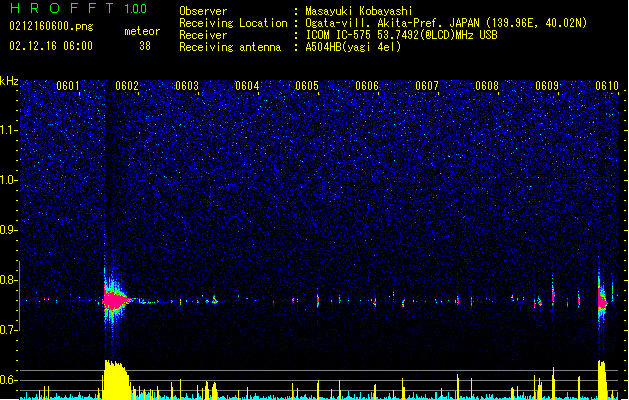The image size is (629, 400).
Task: Click the 0602 time marker
Action: pyautogui.click(x=127, y=86)
